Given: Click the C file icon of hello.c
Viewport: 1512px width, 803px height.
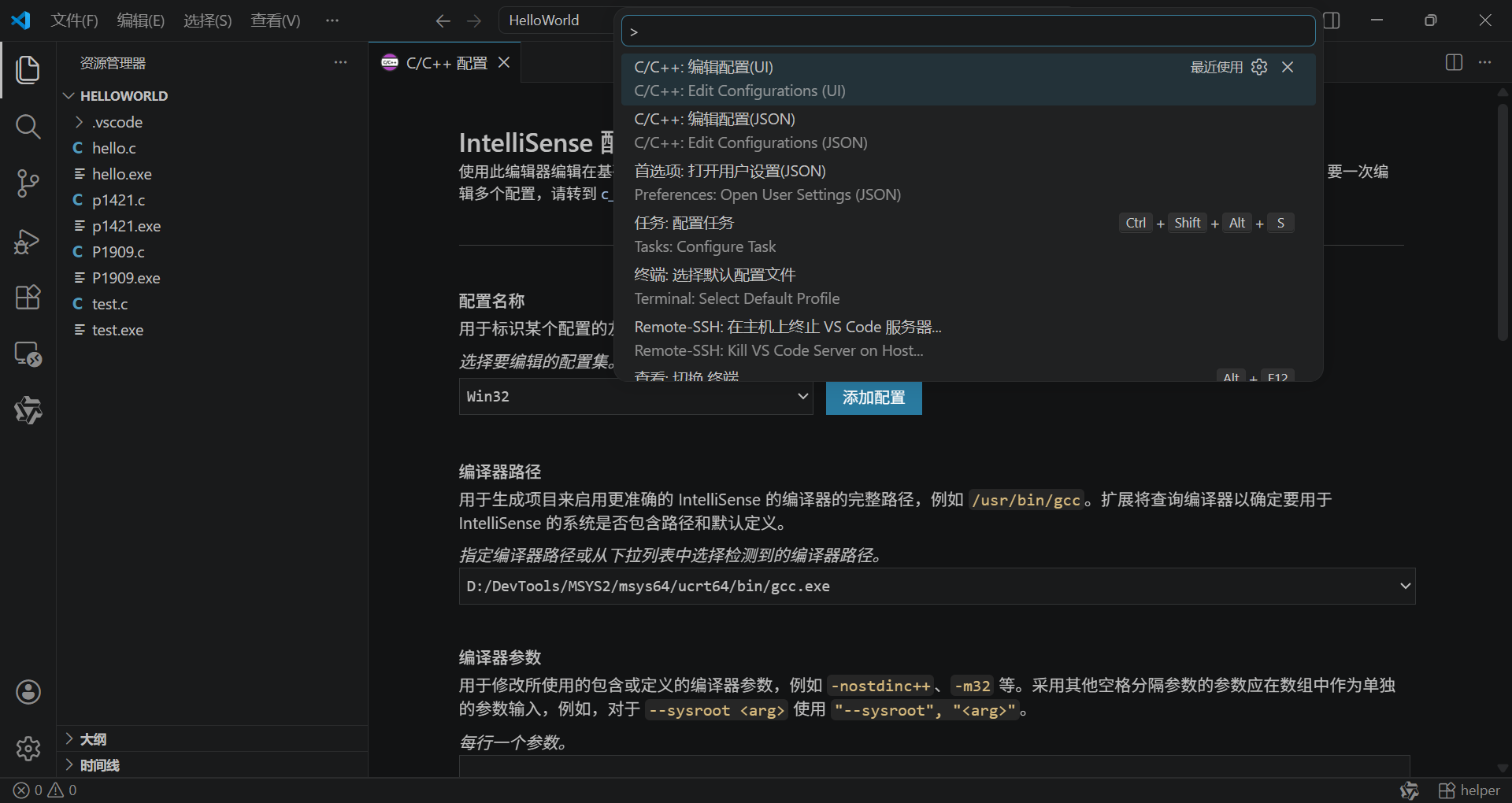Looking at the screenshot, I should pos(78,148).
